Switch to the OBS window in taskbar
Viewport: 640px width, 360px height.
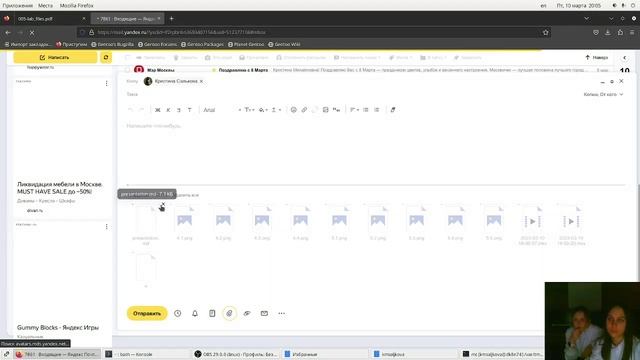pyautogui.click(x=237, y=354)
